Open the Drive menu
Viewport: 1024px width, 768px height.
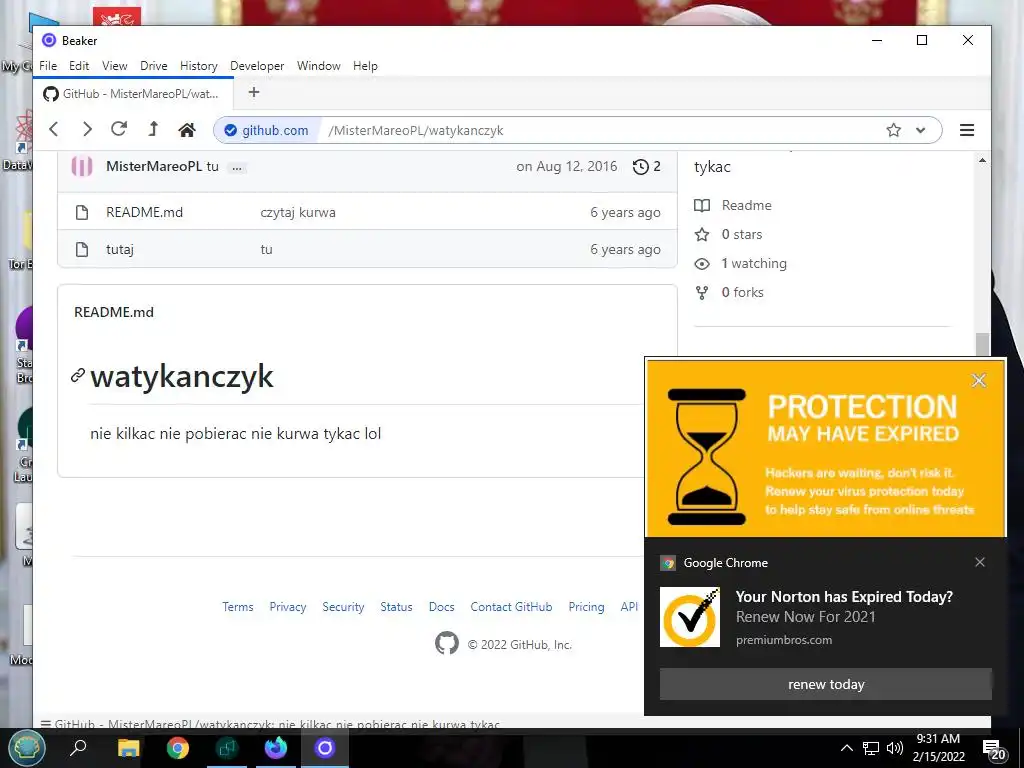(x=153, y=66)
